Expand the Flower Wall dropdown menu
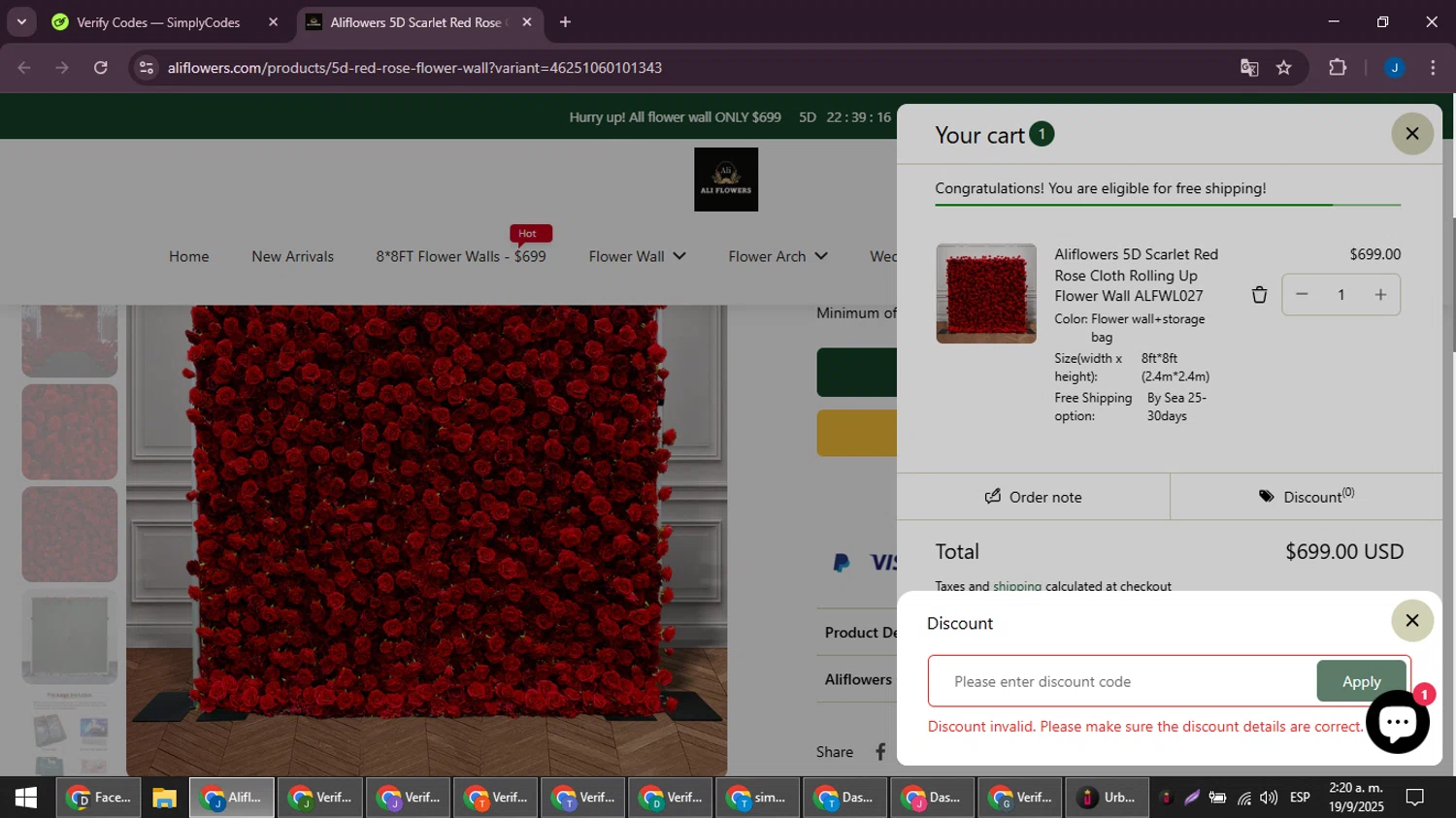1456x818 pixels. pyautogui.click(x=637, y=256)
